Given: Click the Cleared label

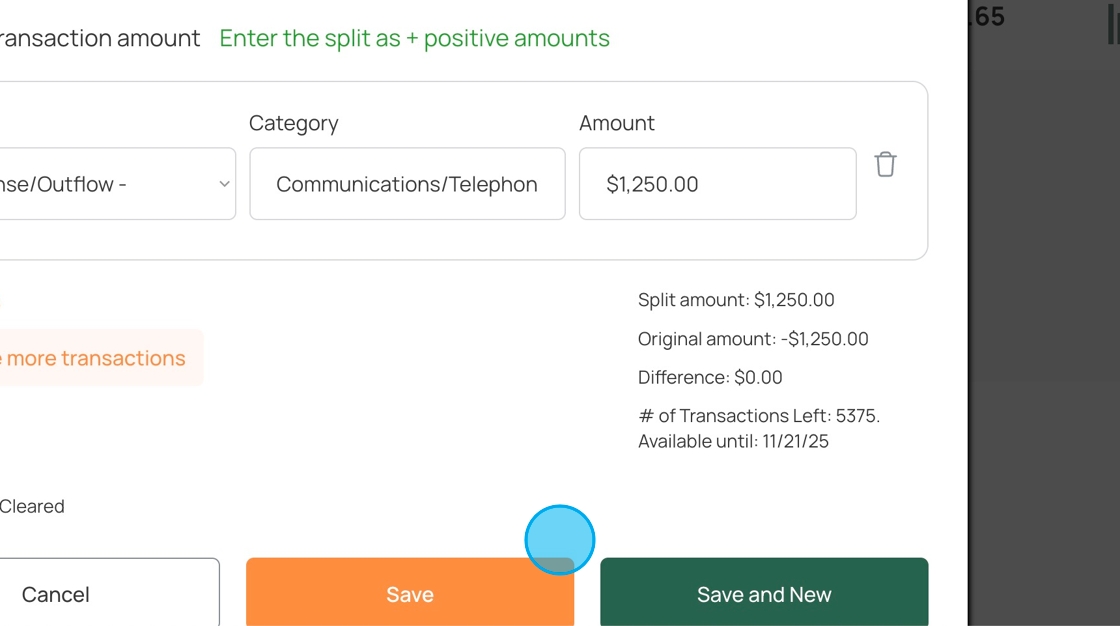Looking at the screenshot, I should click(x=32, y=506).
